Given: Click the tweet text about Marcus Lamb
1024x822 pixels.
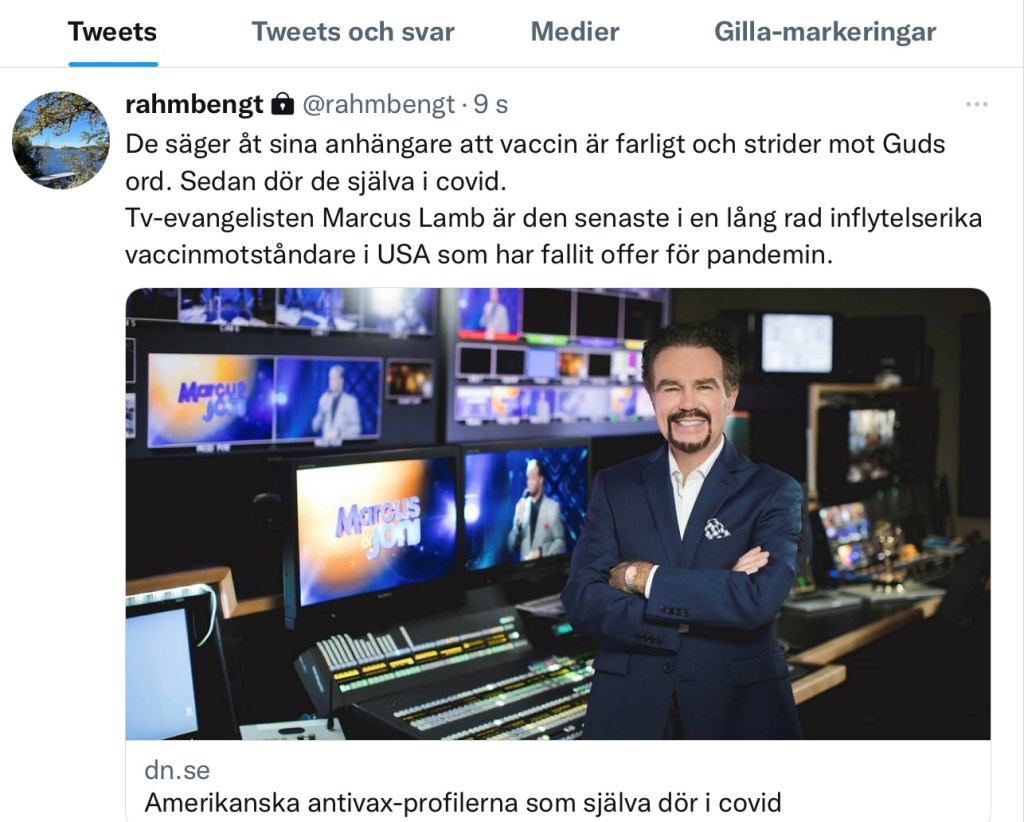Looking at the screenshot, I should pos(554,198).
